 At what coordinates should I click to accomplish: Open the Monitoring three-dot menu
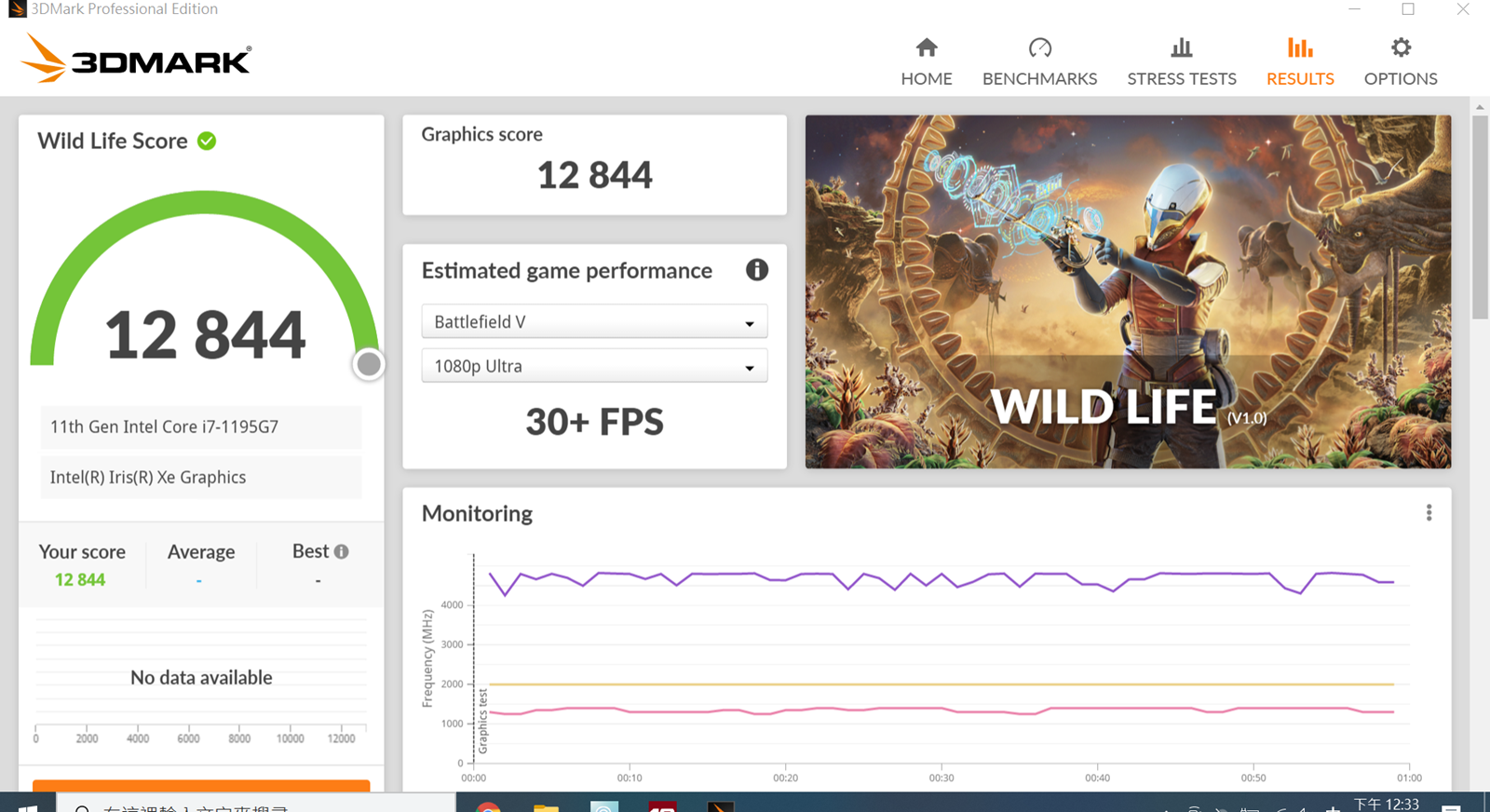[1429, 513]
